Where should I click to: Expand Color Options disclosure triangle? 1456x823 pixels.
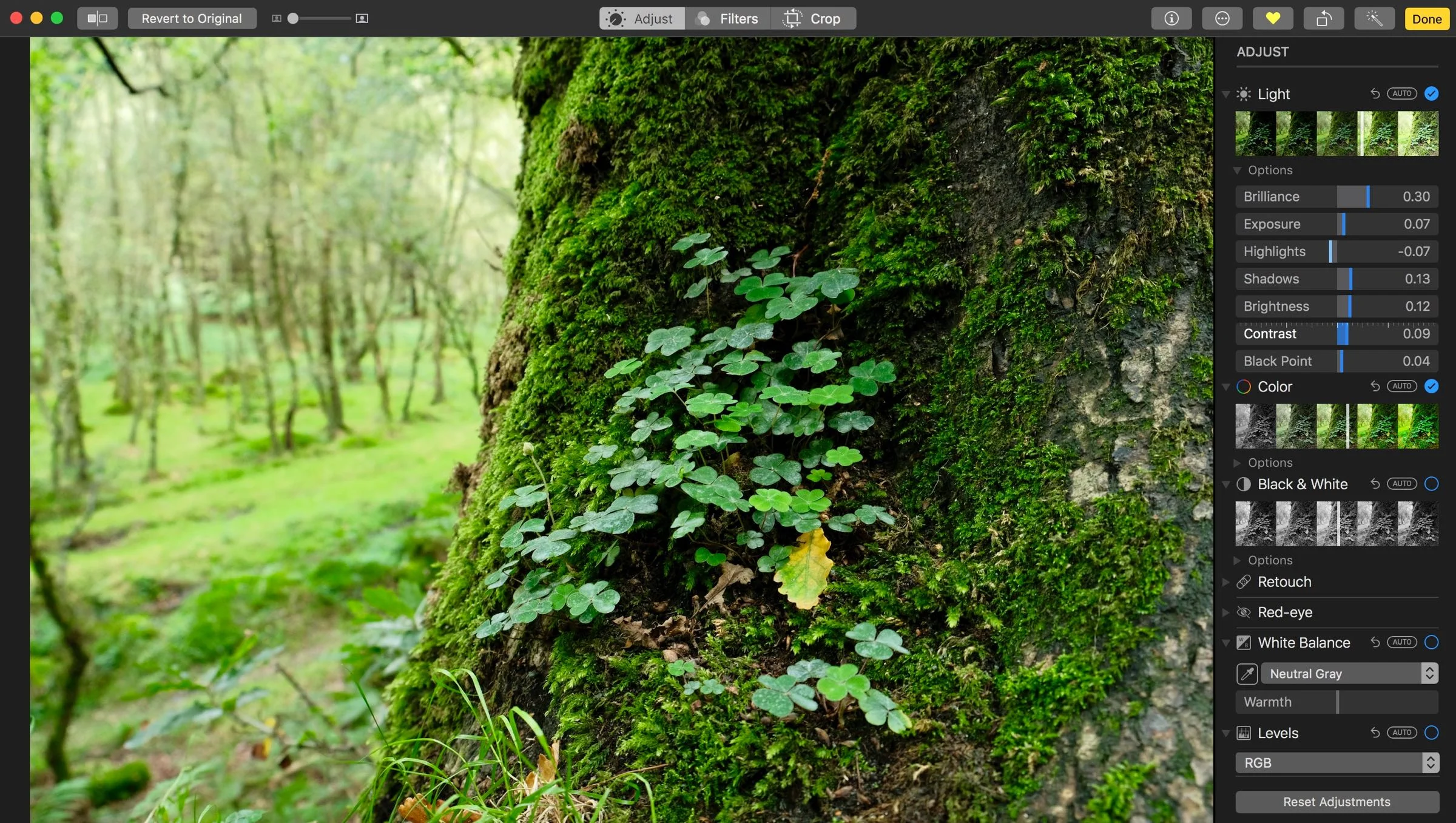[x=1237, y=463]
